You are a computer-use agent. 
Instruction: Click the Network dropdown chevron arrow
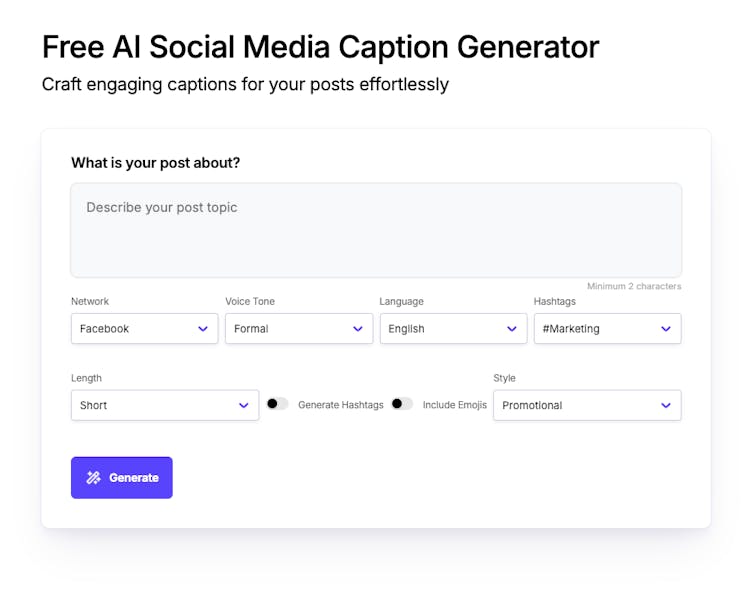click(x=203, y=329)
